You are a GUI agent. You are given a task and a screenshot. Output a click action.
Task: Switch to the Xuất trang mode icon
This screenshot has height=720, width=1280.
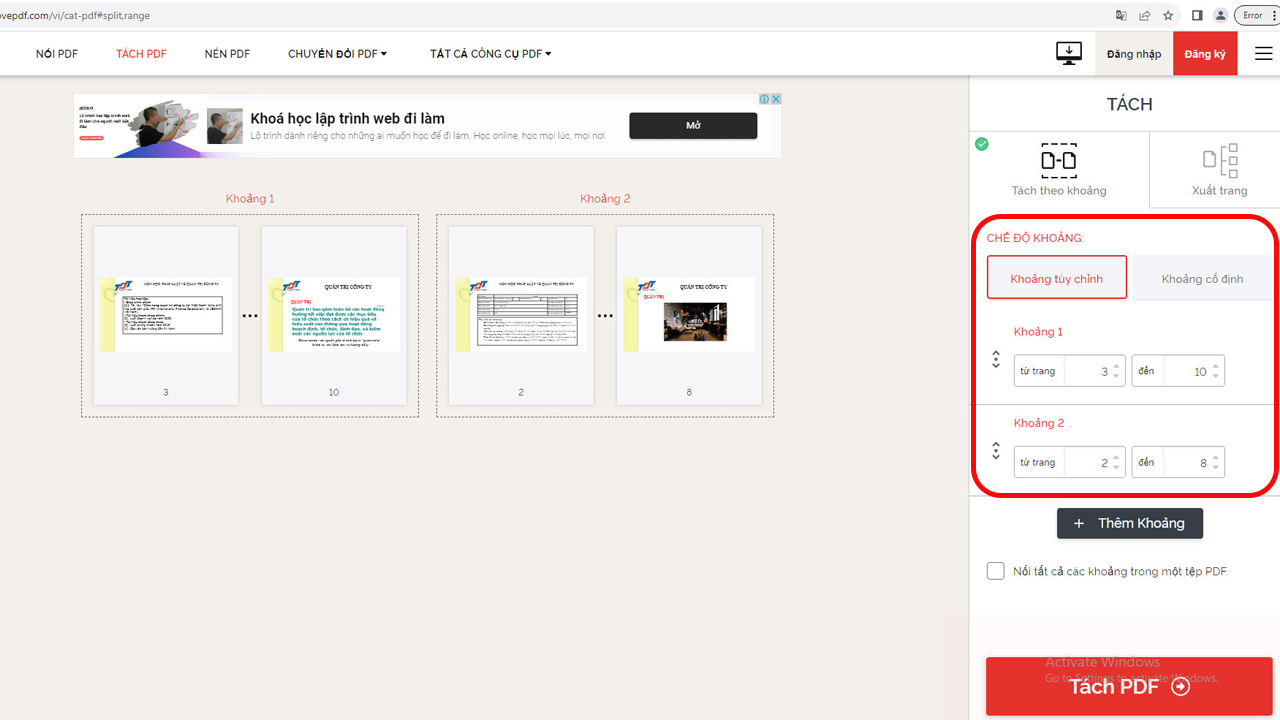[1219, 160]
